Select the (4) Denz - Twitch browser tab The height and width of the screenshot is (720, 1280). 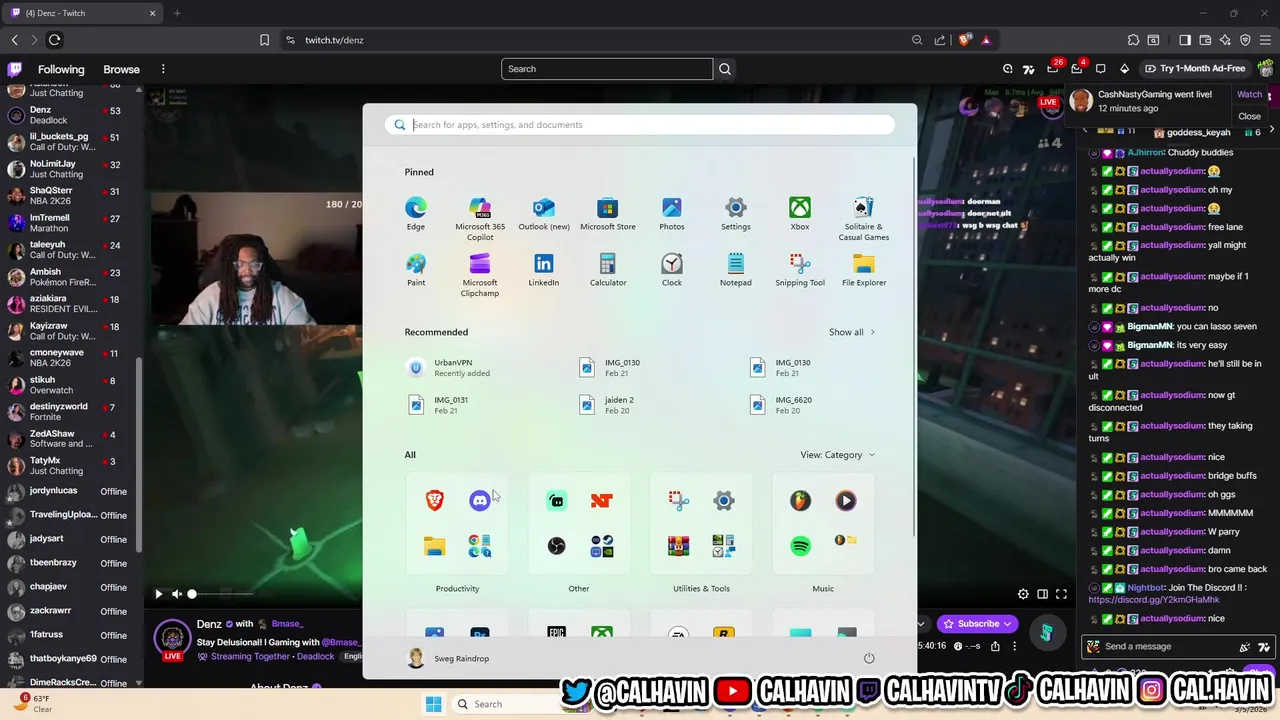pyautogui.click(x=85, y=13)
